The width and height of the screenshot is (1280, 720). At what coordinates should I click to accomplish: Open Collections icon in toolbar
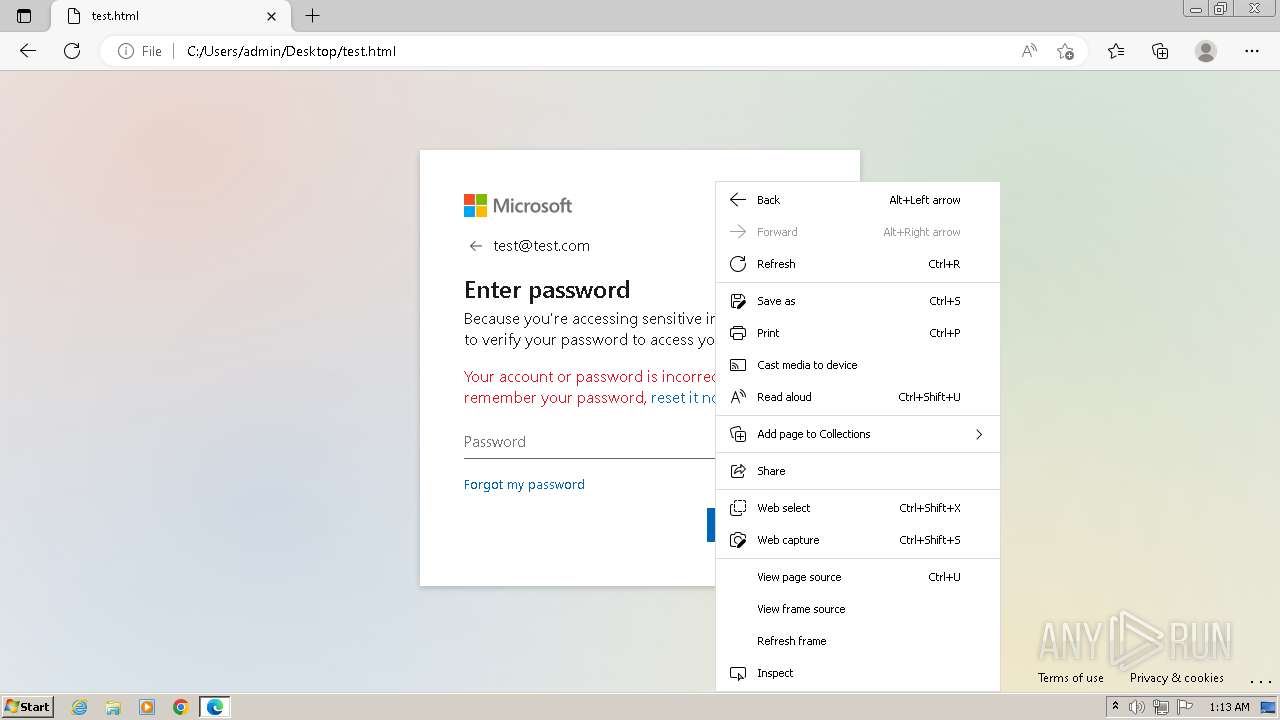(x=1160, y=51)
